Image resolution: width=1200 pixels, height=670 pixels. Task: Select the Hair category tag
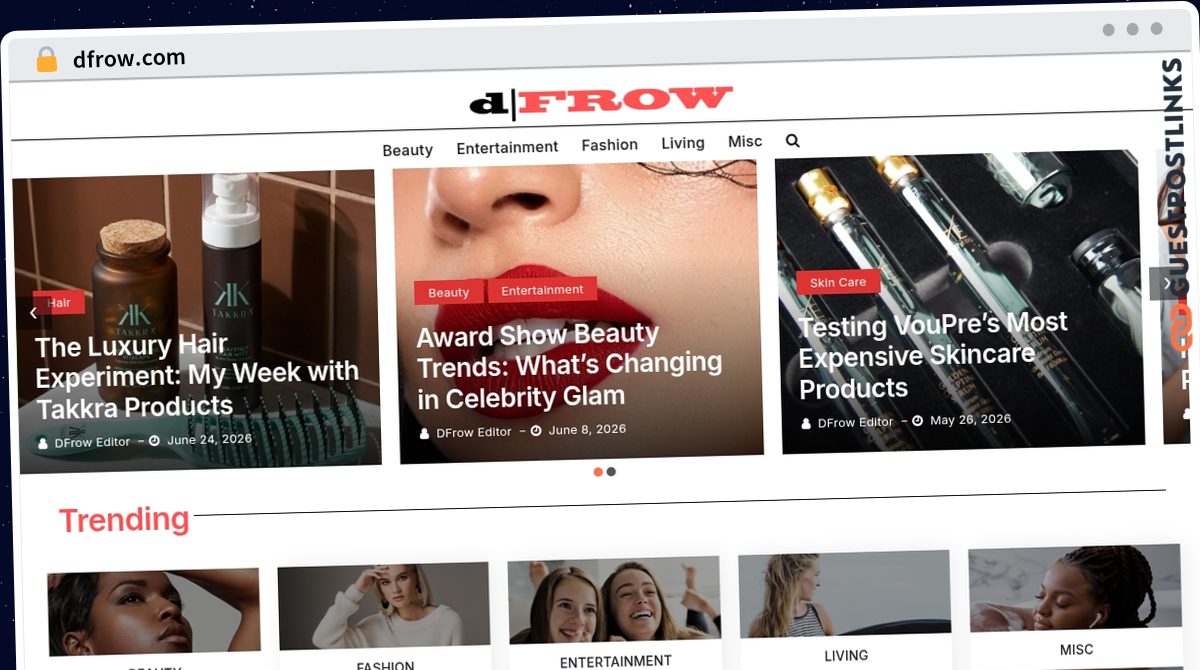tap(59, 303)
